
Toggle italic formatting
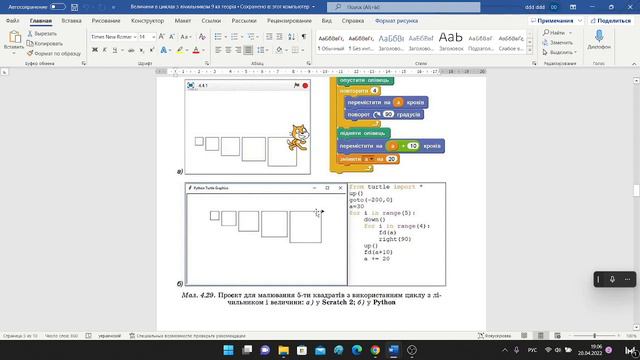104,50
